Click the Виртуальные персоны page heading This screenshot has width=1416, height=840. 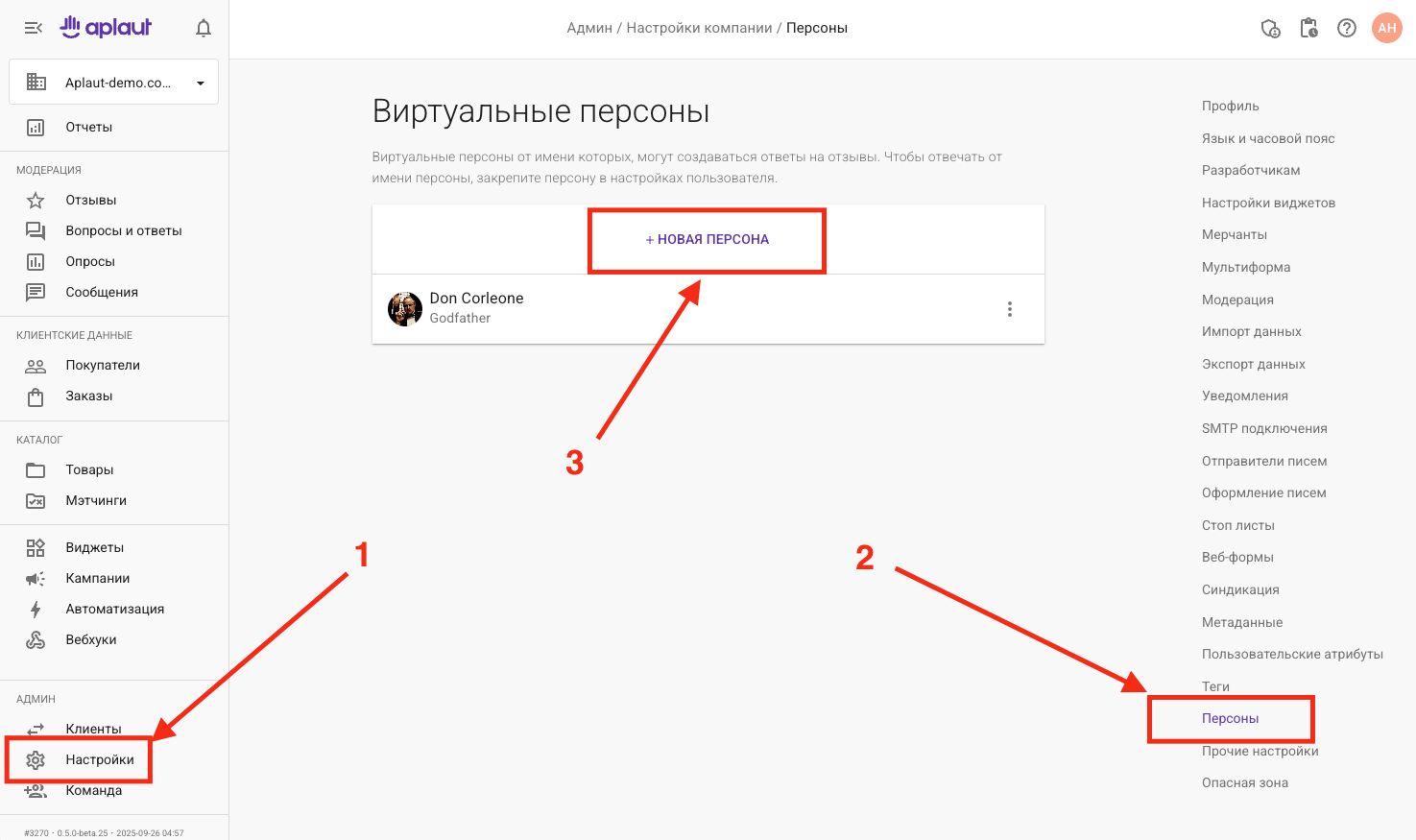click(x=540, y=111)
